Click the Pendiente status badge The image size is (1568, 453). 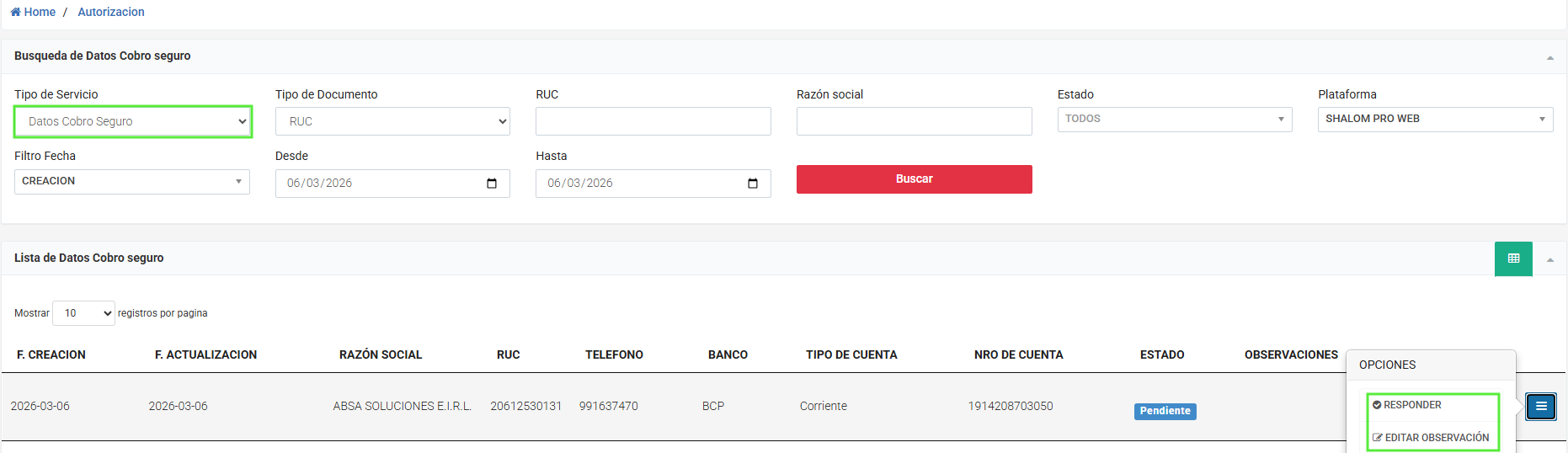(x=1165, y=411)
